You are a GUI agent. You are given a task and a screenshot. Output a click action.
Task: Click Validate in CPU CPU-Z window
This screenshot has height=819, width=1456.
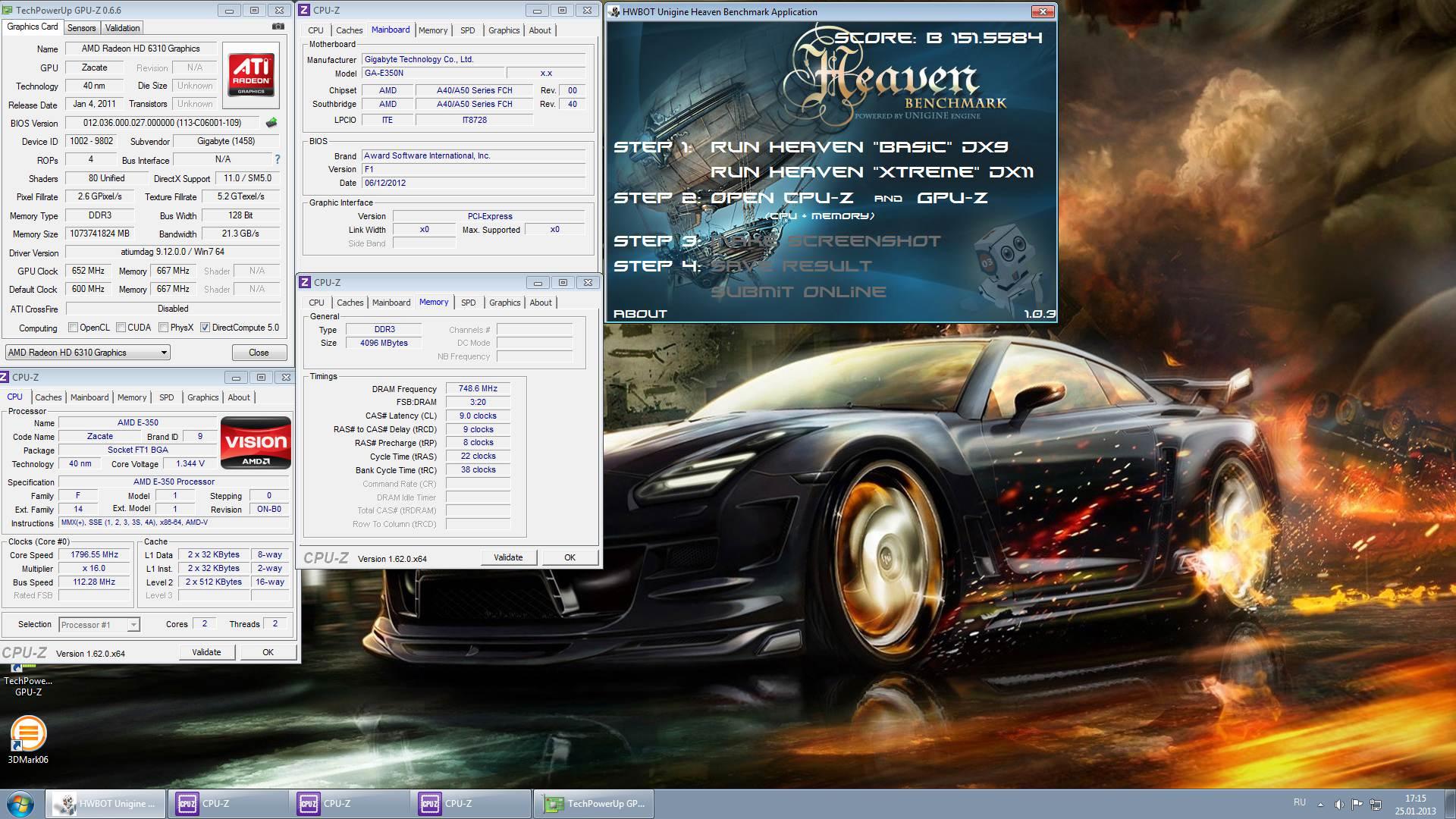click(x=206, y=652)
